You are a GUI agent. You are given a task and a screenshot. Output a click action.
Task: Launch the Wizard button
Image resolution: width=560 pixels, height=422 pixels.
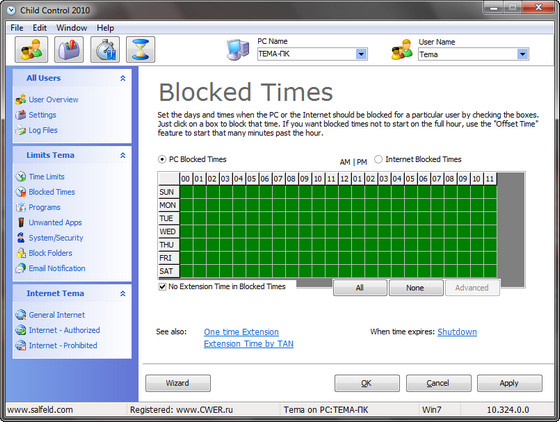point(178,383)
